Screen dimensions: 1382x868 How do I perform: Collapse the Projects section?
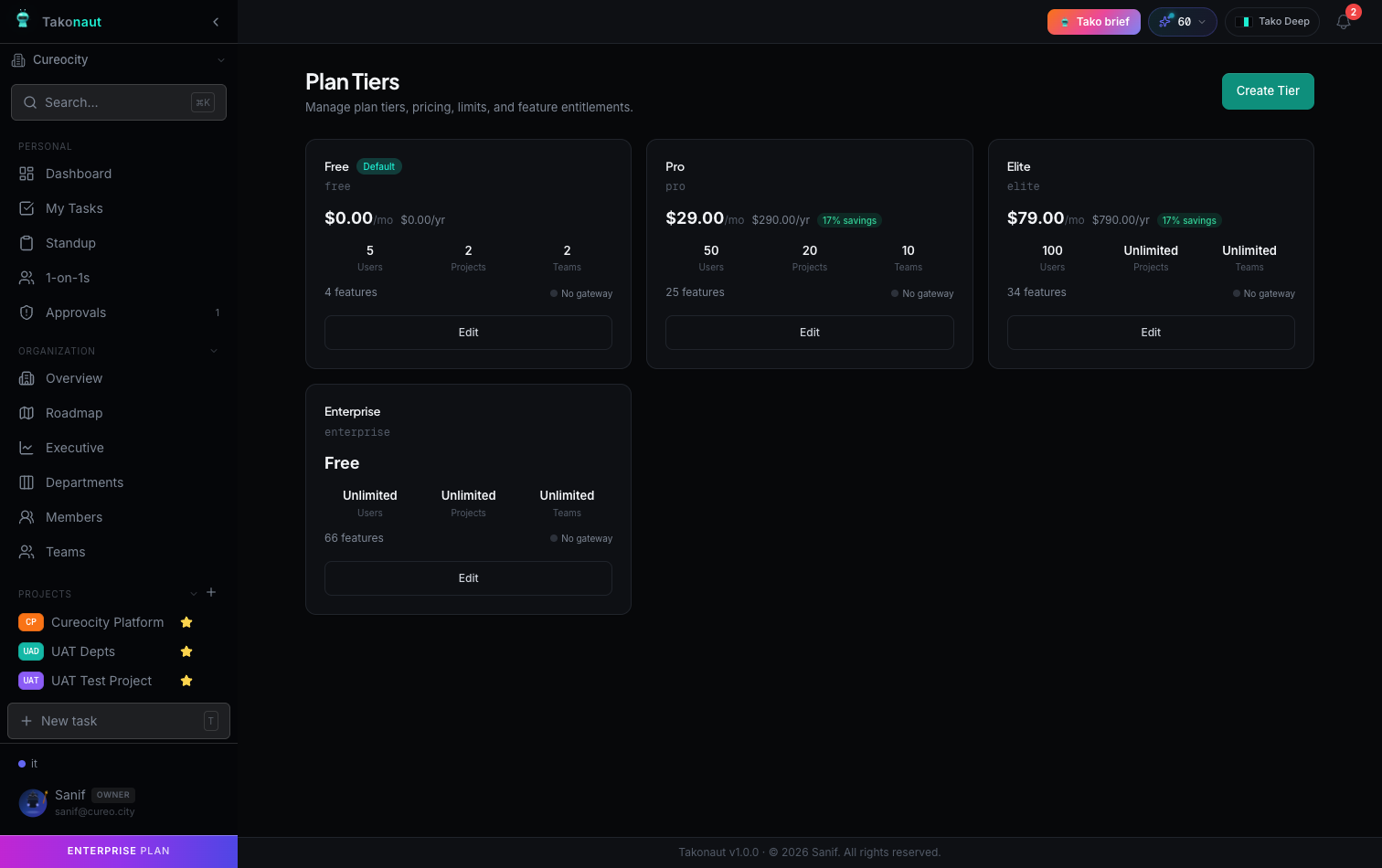tap(193, 594)
